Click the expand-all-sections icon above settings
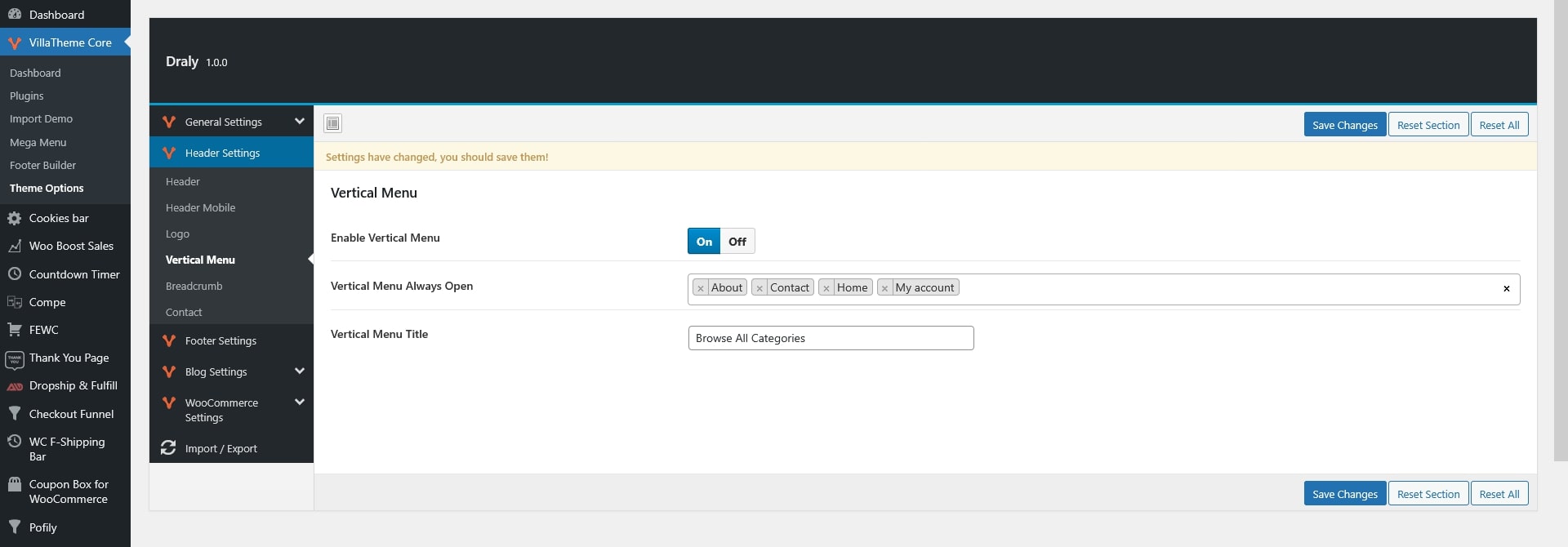Viewport: 1568px width, 547px height. click(x=332, y=123)
